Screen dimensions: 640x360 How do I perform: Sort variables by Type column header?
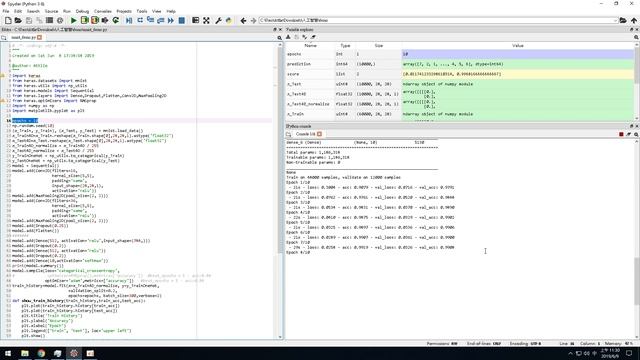(345, 46)
